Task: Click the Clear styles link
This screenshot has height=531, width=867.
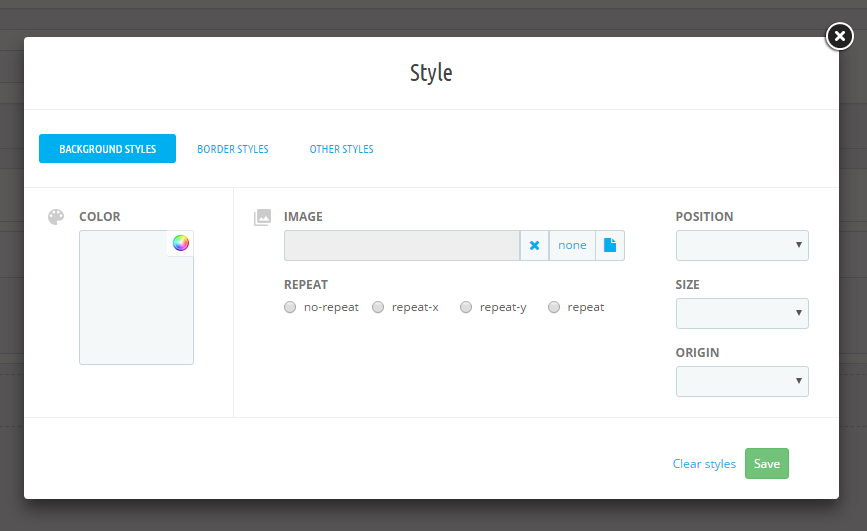Action: pyautogui.click(x=704, y=464)
